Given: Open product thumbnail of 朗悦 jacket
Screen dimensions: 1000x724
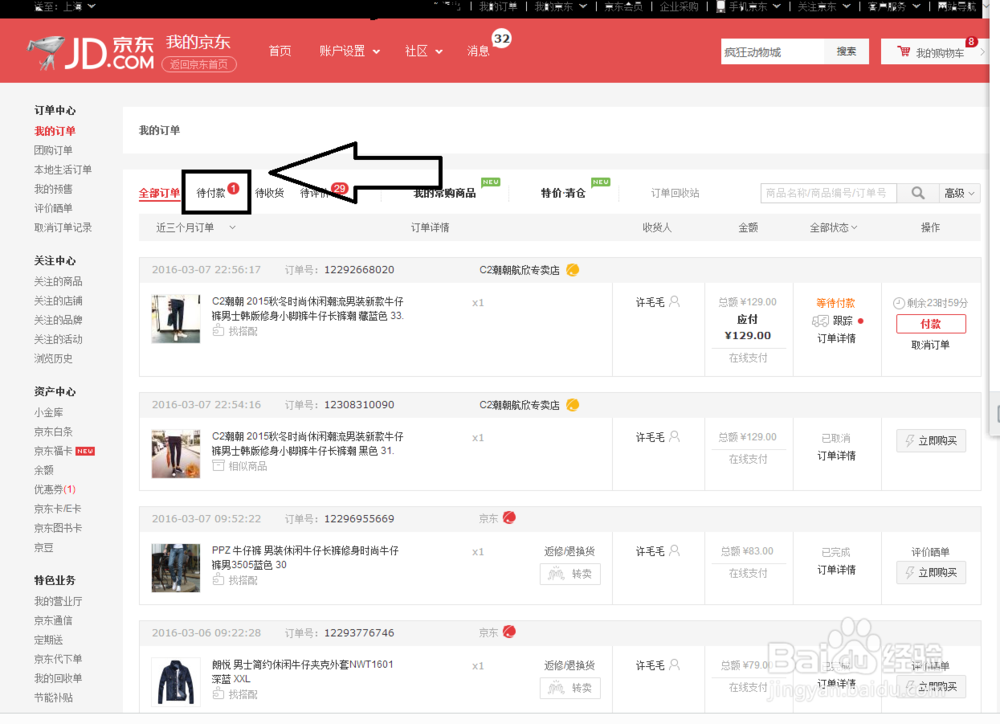Looking at the screenshot, I should coord(175,682).
